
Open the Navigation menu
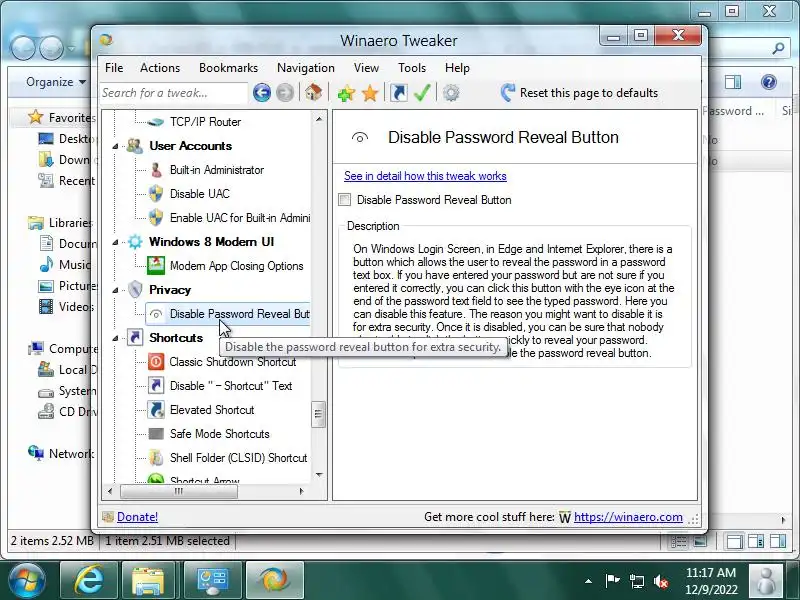coord(306,68)
